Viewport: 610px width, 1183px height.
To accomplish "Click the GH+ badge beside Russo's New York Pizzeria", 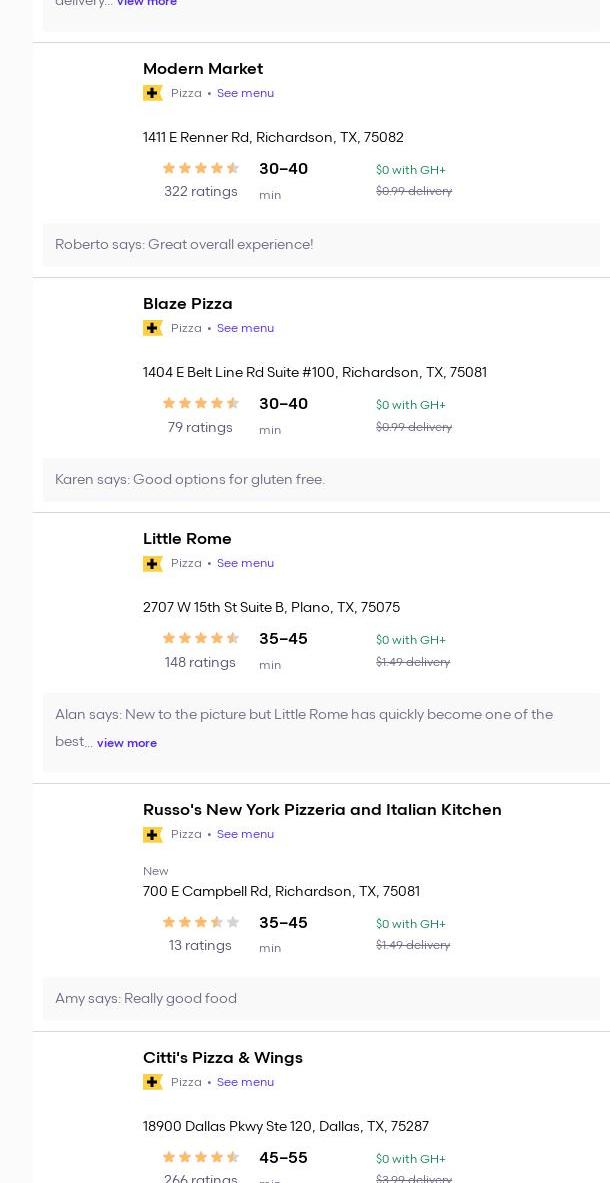I will 153,834.
